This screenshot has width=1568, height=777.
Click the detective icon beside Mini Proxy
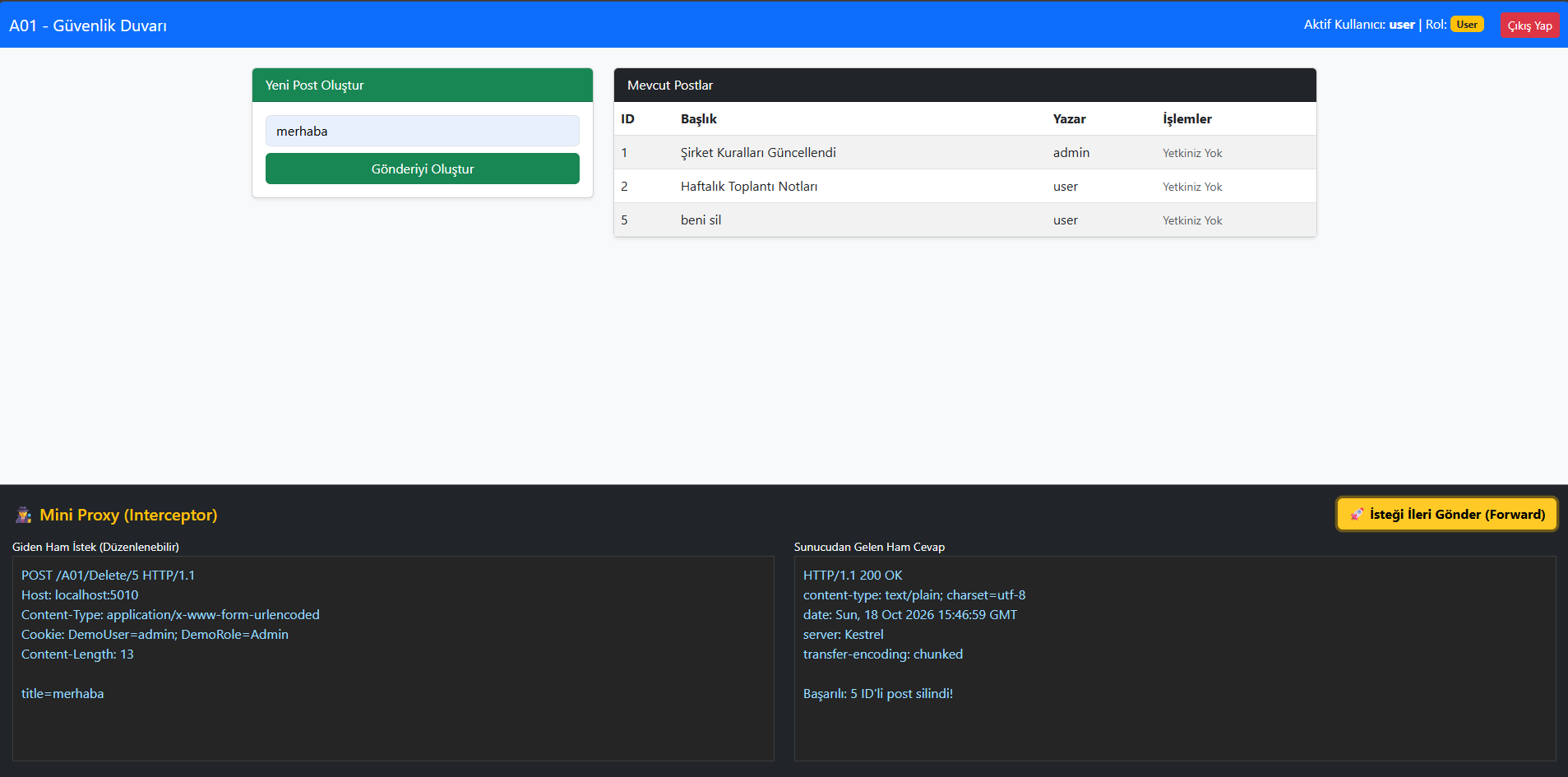click(23, 516)
